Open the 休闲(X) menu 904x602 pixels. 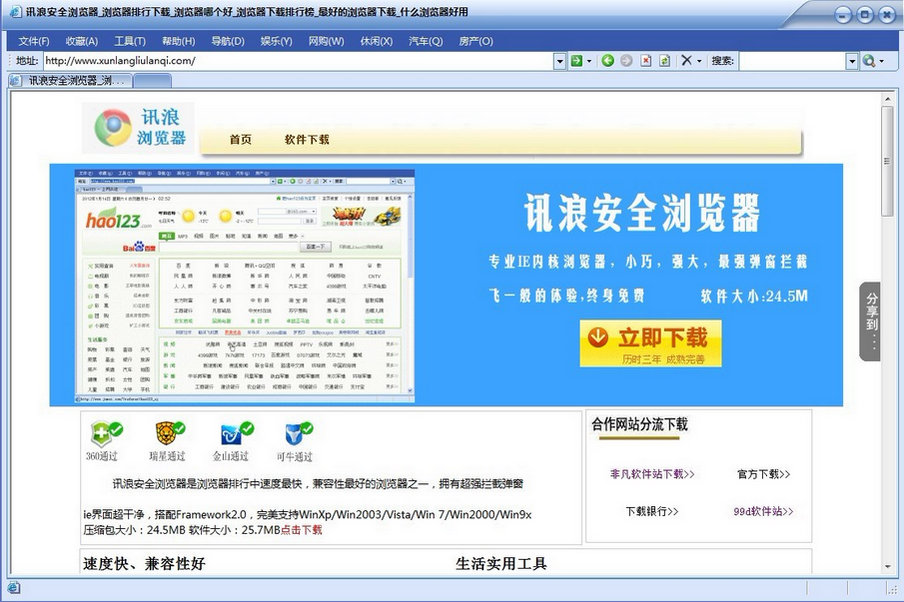tap(376, 41)
